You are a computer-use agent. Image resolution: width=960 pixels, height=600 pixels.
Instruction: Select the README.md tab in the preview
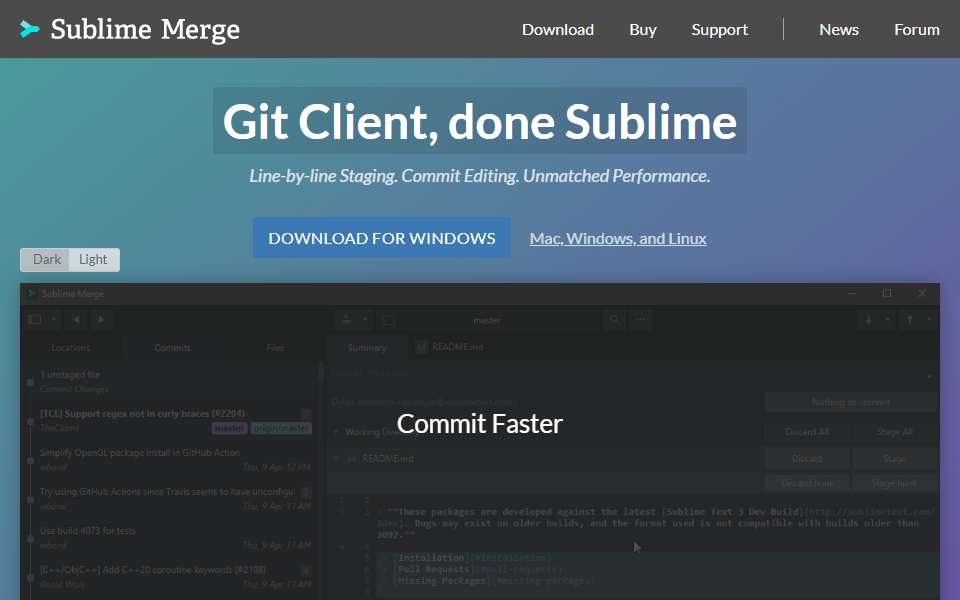coord(451,347)
